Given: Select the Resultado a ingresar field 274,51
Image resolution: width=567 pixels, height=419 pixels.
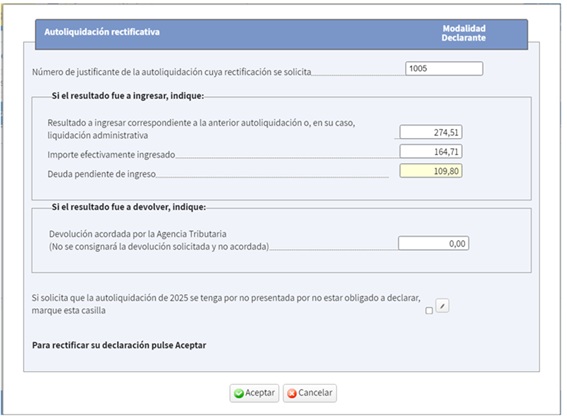Looking at the screenshot, I should [431, 132].
